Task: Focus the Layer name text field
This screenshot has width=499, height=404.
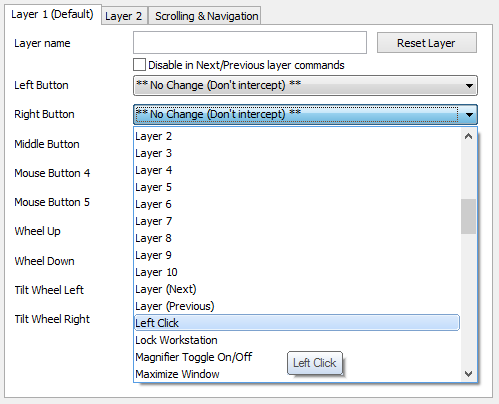Action: pyautogui.click(x=250, y=43)
